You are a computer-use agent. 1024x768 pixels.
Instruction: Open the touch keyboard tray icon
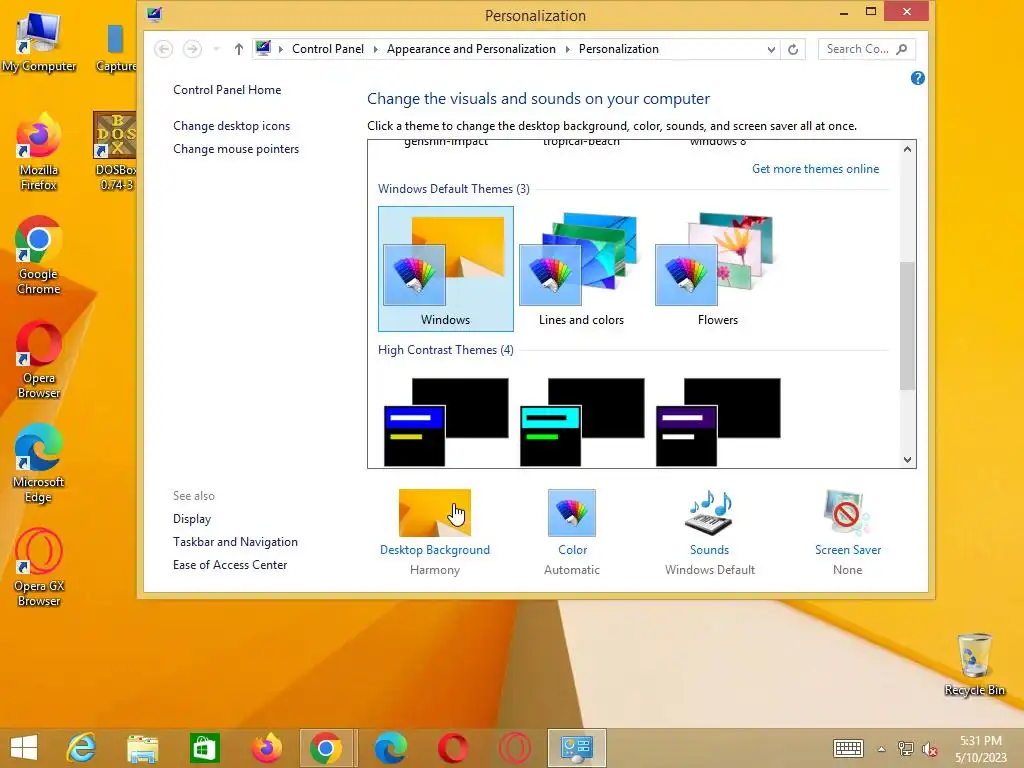coord(848,748)
